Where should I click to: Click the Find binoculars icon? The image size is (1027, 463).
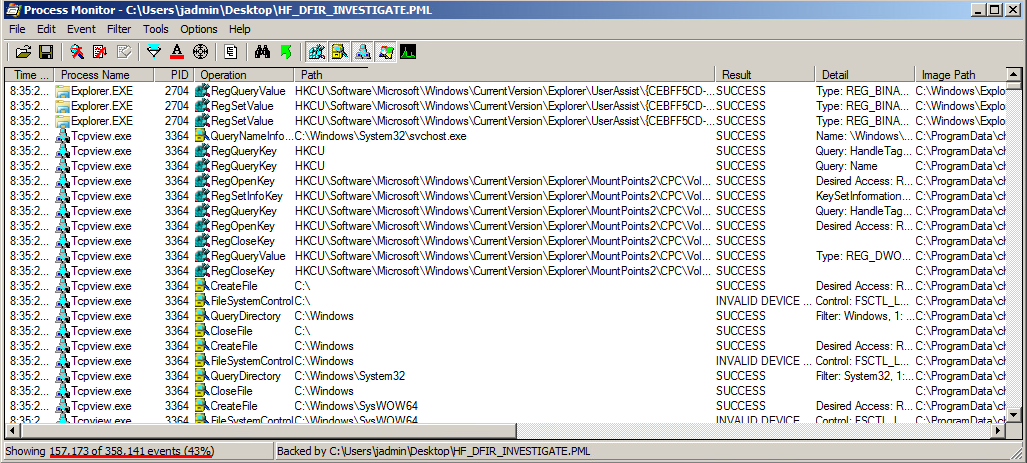263,52
